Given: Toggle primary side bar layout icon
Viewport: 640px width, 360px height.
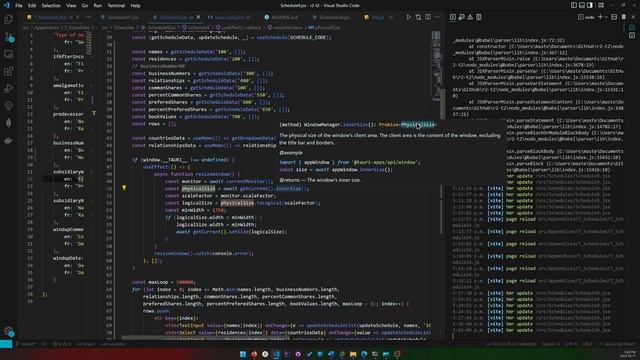Looking at the screenshot, I should (574, 5).
